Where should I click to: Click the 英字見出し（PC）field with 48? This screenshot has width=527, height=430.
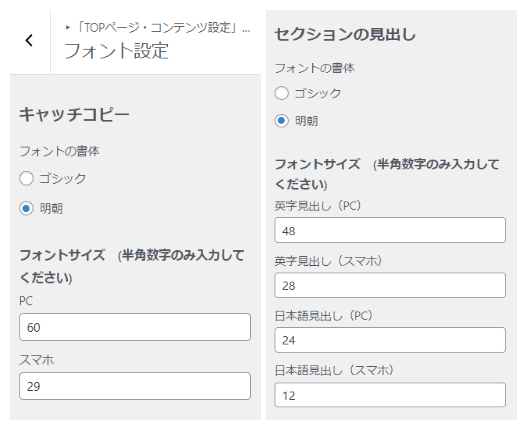(390, 230)
